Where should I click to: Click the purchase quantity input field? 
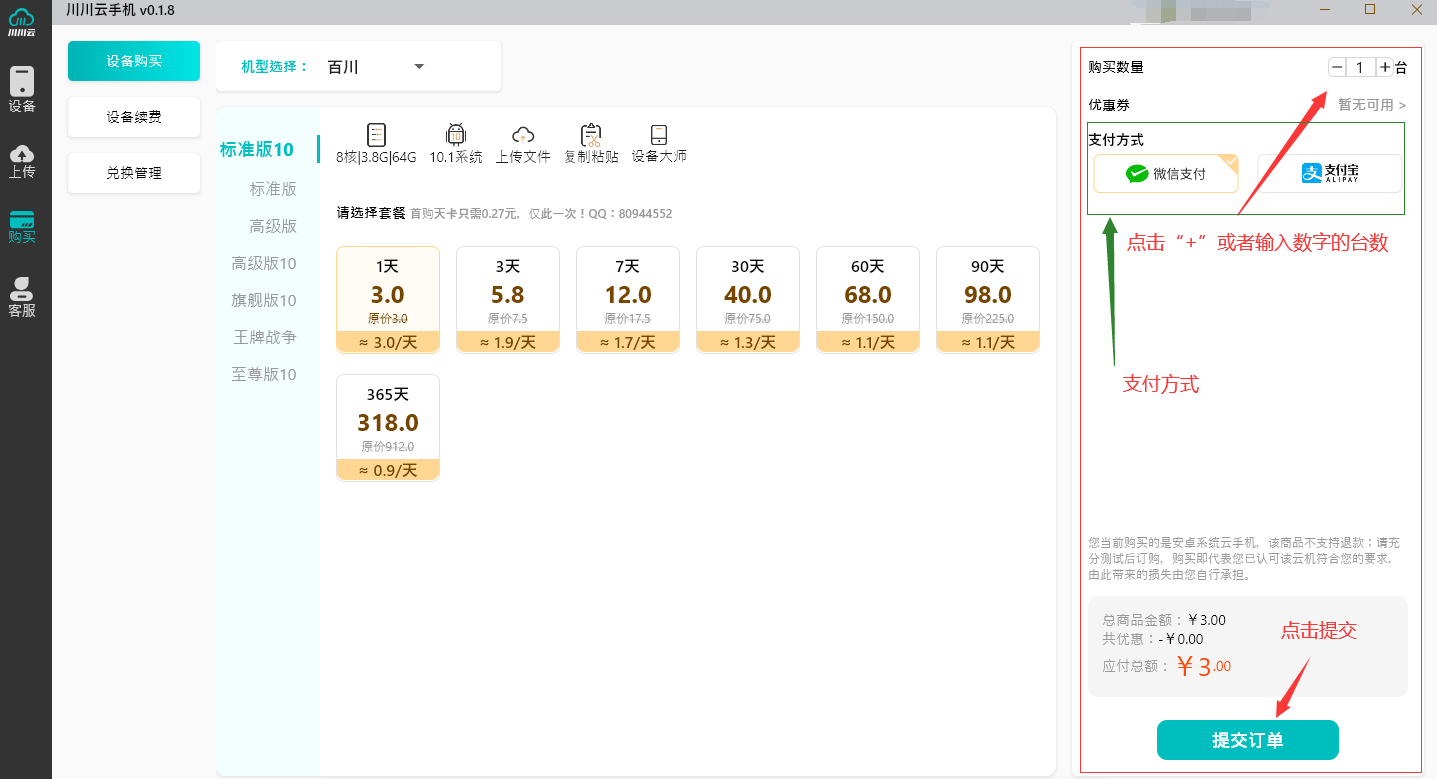pos(1361,67)
